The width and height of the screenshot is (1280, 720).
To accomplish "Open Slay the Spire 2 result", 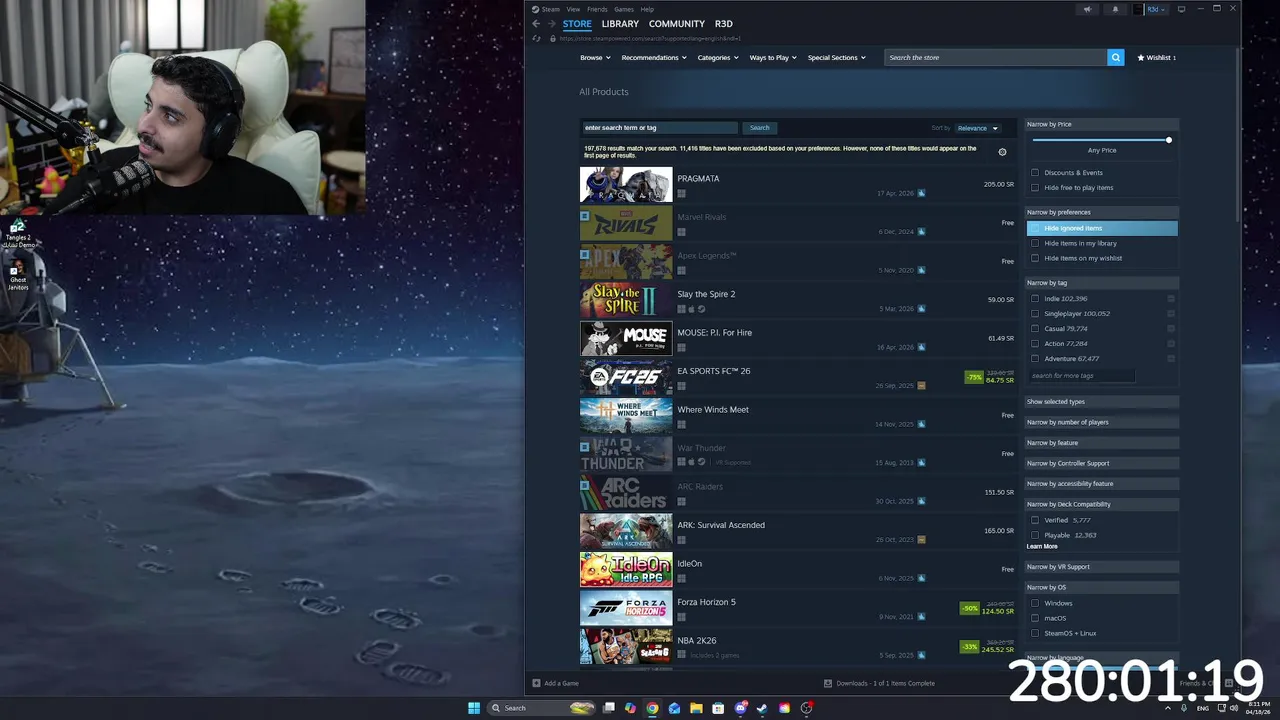I will pos(797,300).
